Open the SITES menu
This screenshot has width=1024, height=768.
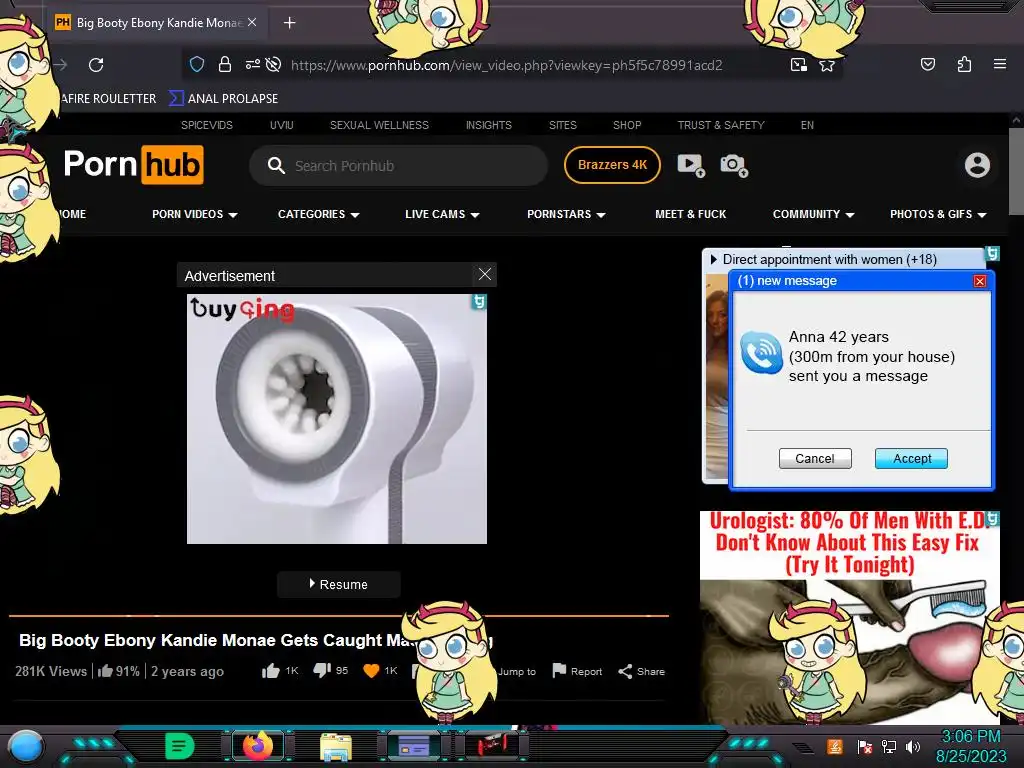[562, 125]
